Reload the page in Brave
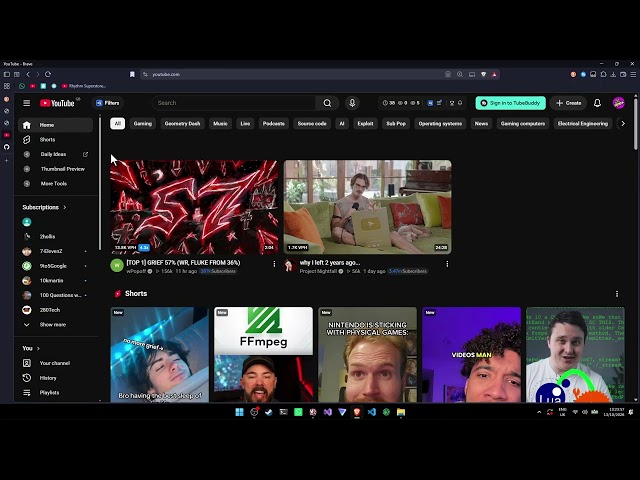Screen dimensions: 640x480 48,74
